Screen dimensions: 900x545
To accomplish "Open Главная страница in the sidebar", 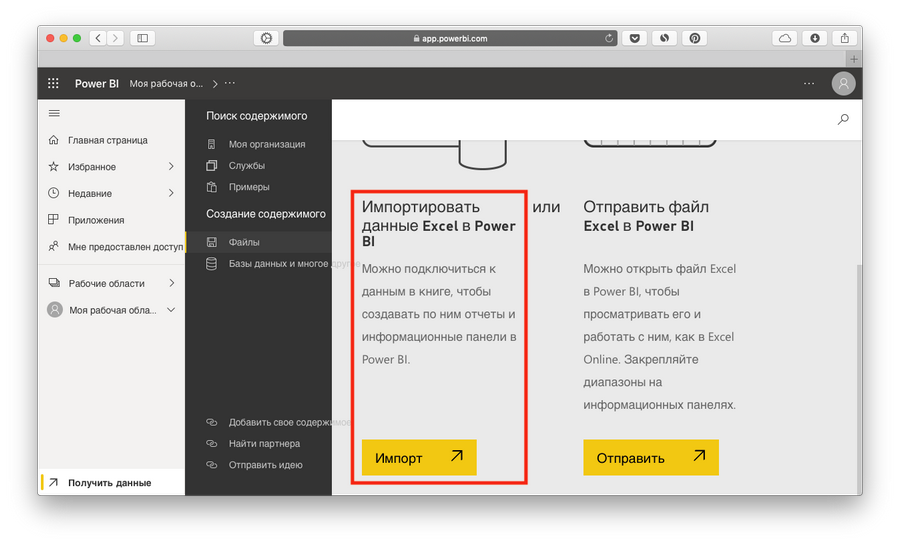I will pos(107,140).
